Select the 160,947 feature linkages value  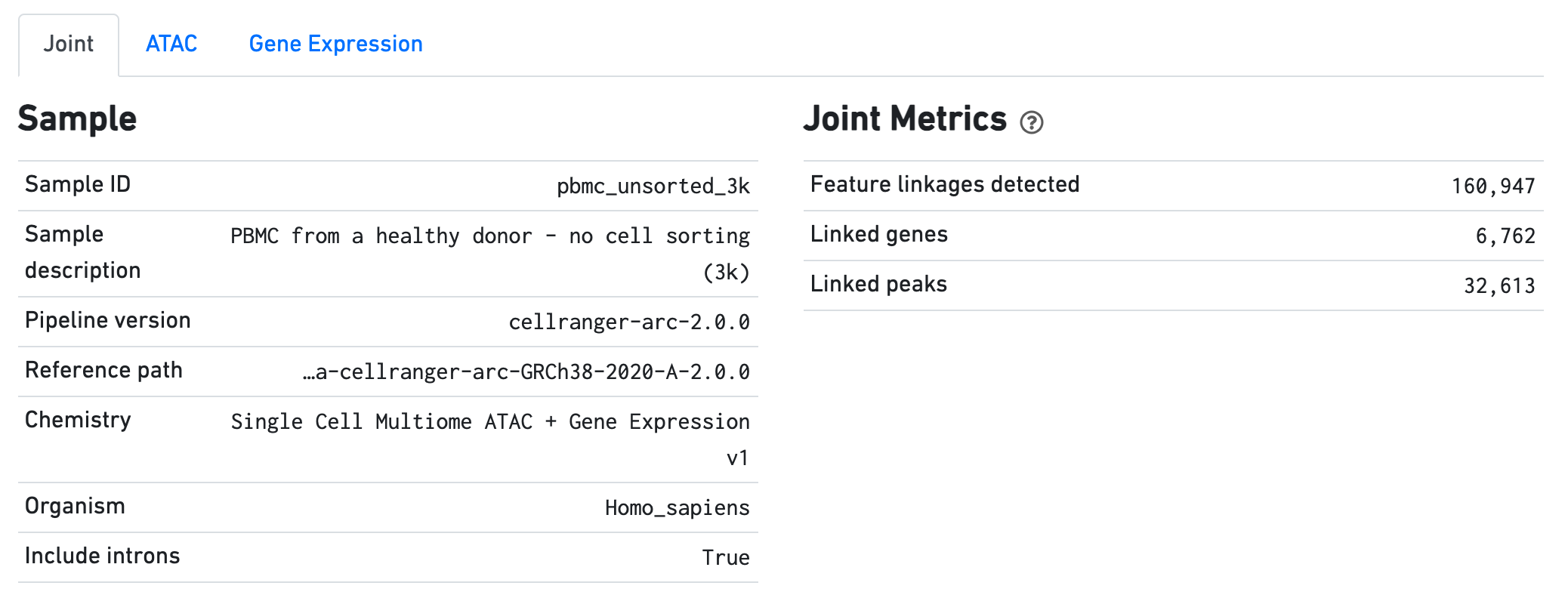(1492, 186)
